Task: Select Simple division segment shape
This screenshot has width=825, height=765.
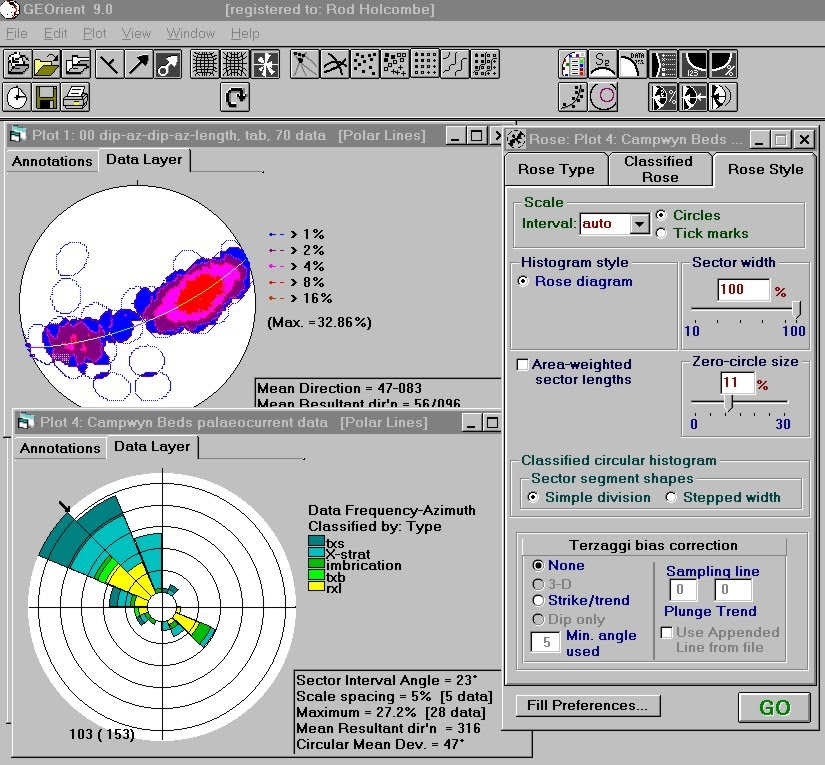Action: pyautogui.click(x=534, y=497)
